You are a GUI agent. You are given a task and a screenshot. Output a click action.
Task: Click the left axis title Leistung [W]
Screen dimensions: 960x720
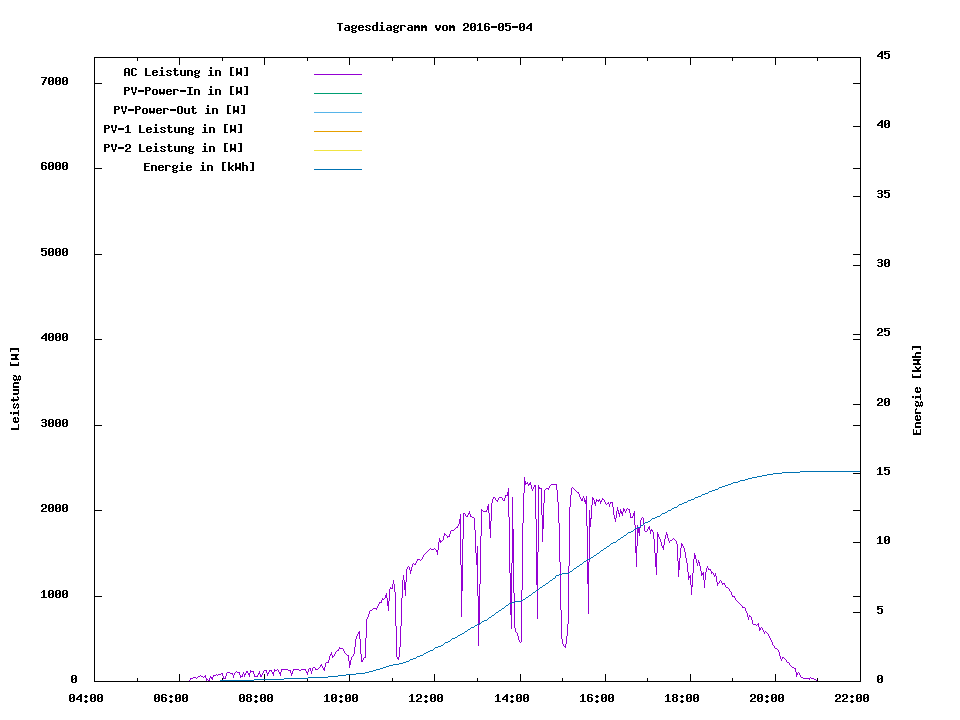coord(15,389)
